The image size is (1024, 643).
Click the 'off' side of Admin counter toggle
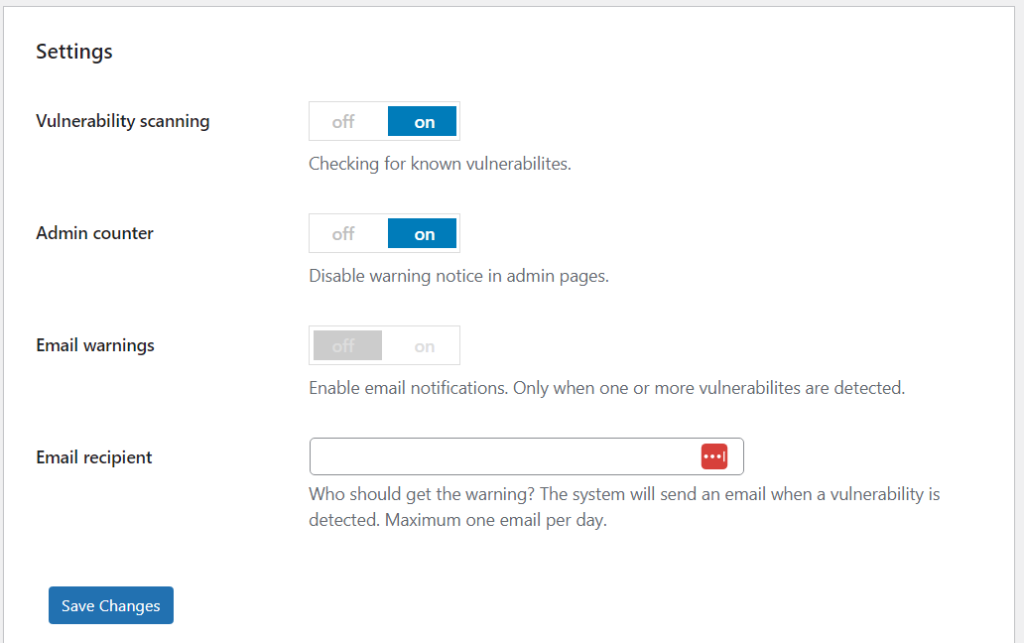[346, 233]
